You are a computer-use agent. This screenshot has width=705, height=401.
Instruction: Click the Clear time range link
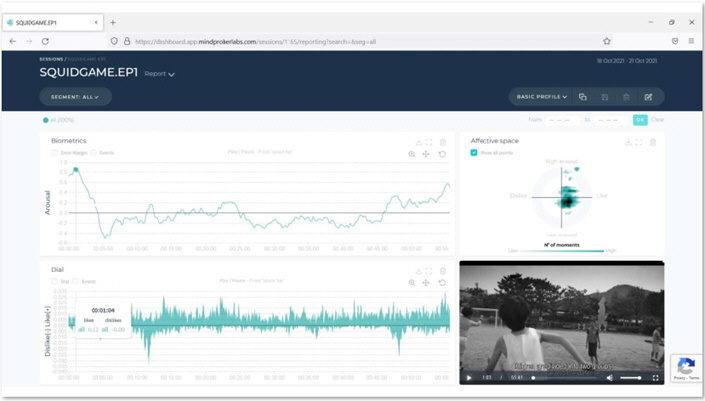point(657,120)
